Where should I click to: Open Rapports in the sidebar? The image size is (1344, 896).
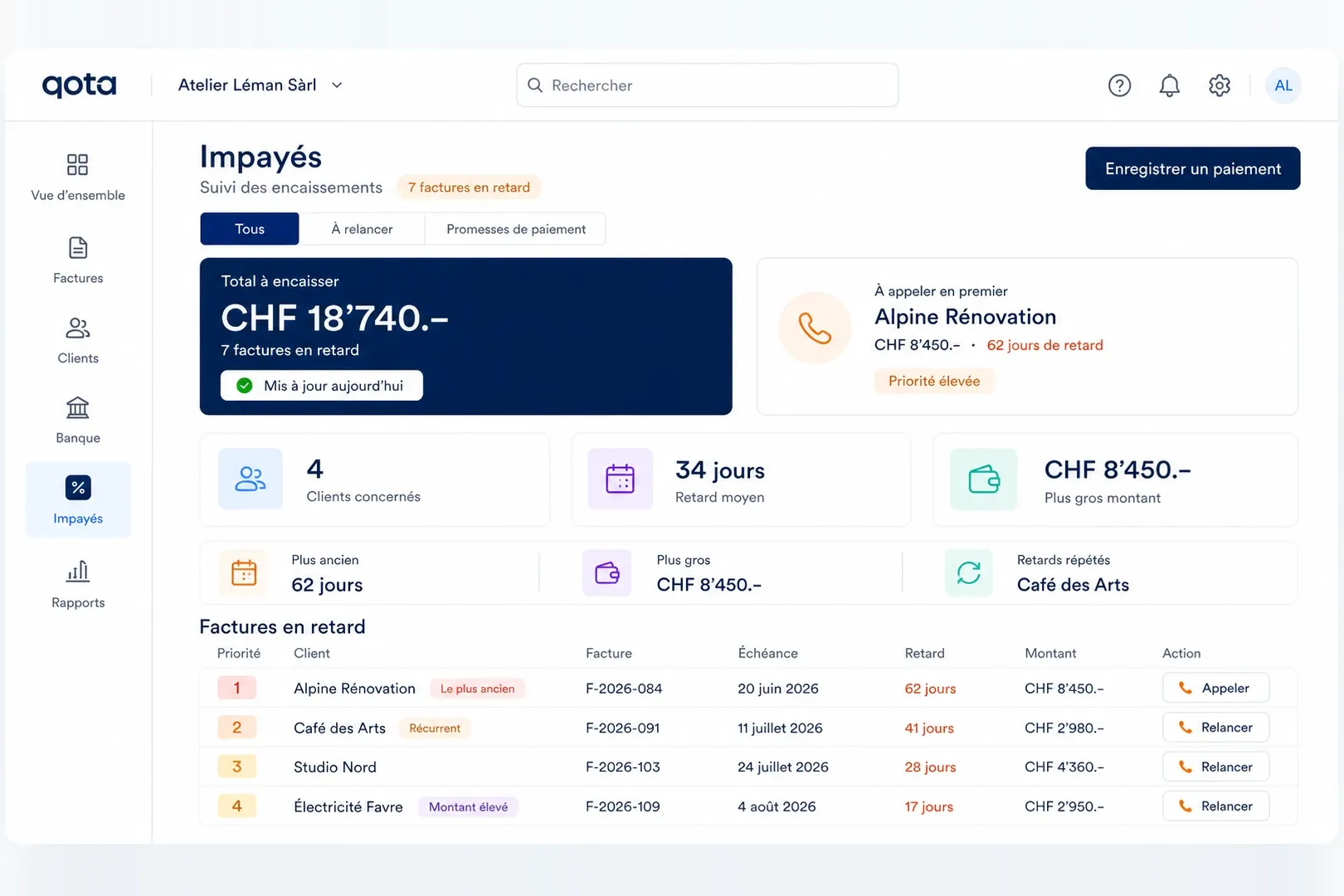[78, 585]
